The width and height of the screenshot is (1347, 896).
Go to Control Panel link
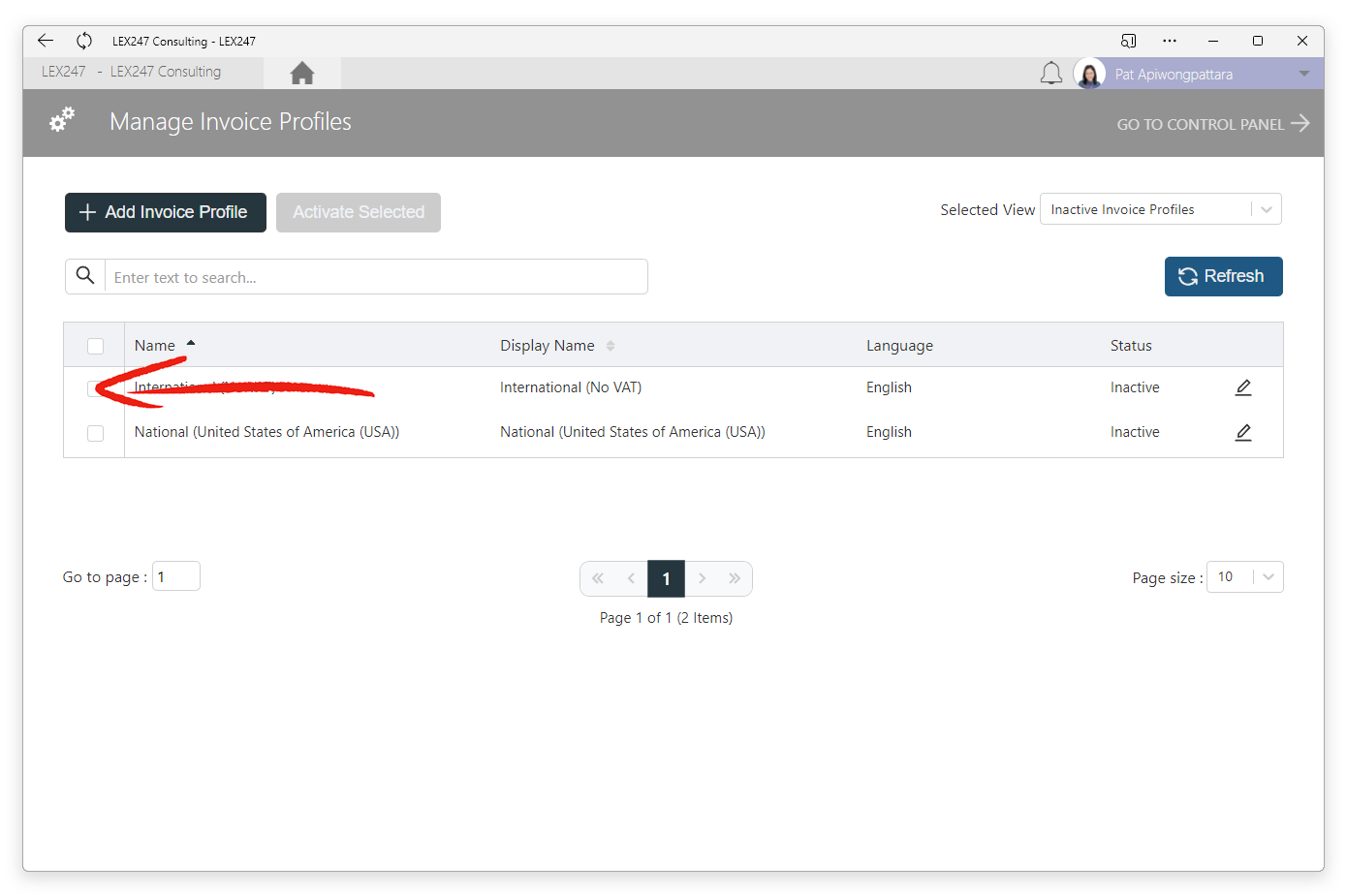tap(1212, 124)
